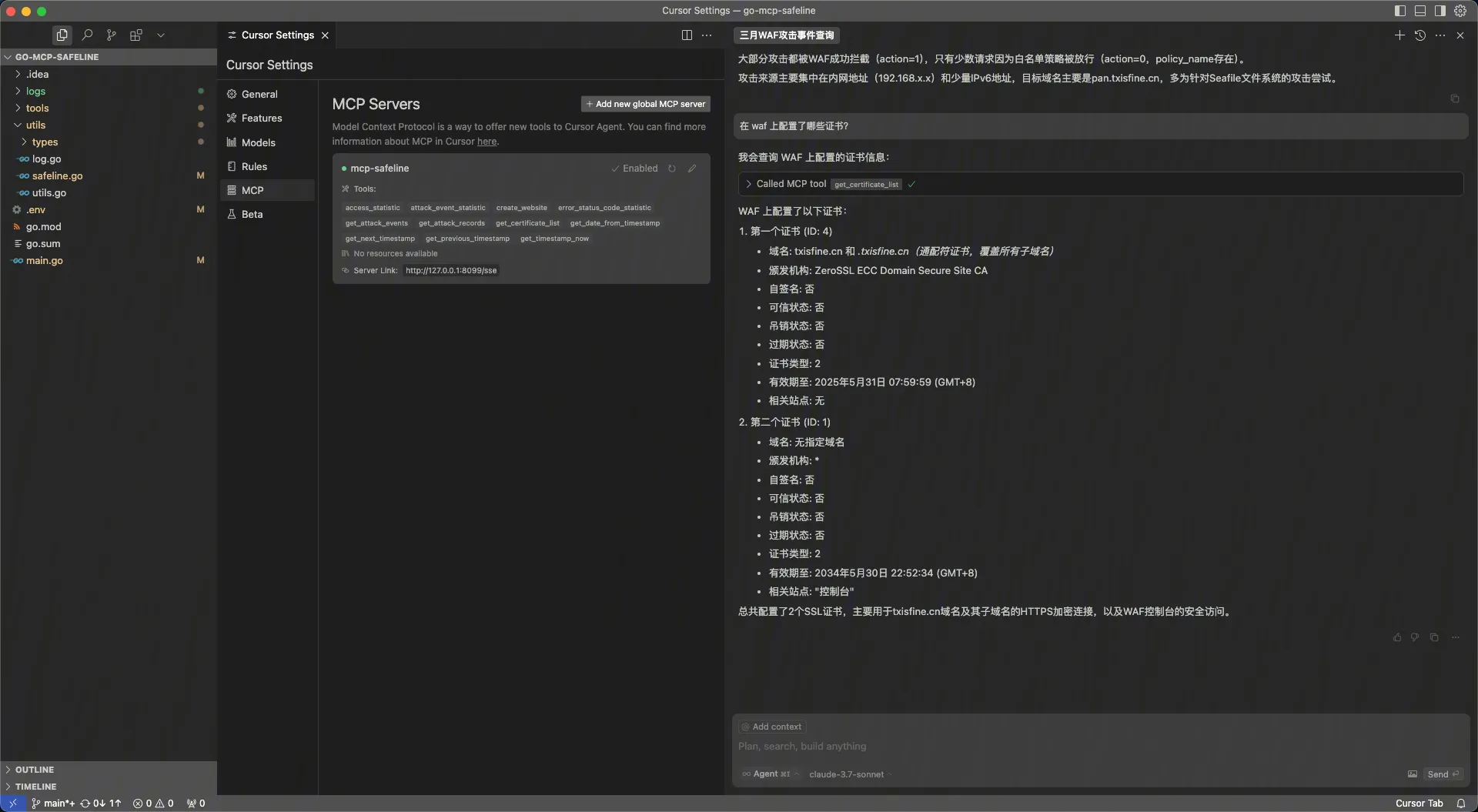
Task: Toggle the bottom panel visibility
Action: coord(1420,11)
